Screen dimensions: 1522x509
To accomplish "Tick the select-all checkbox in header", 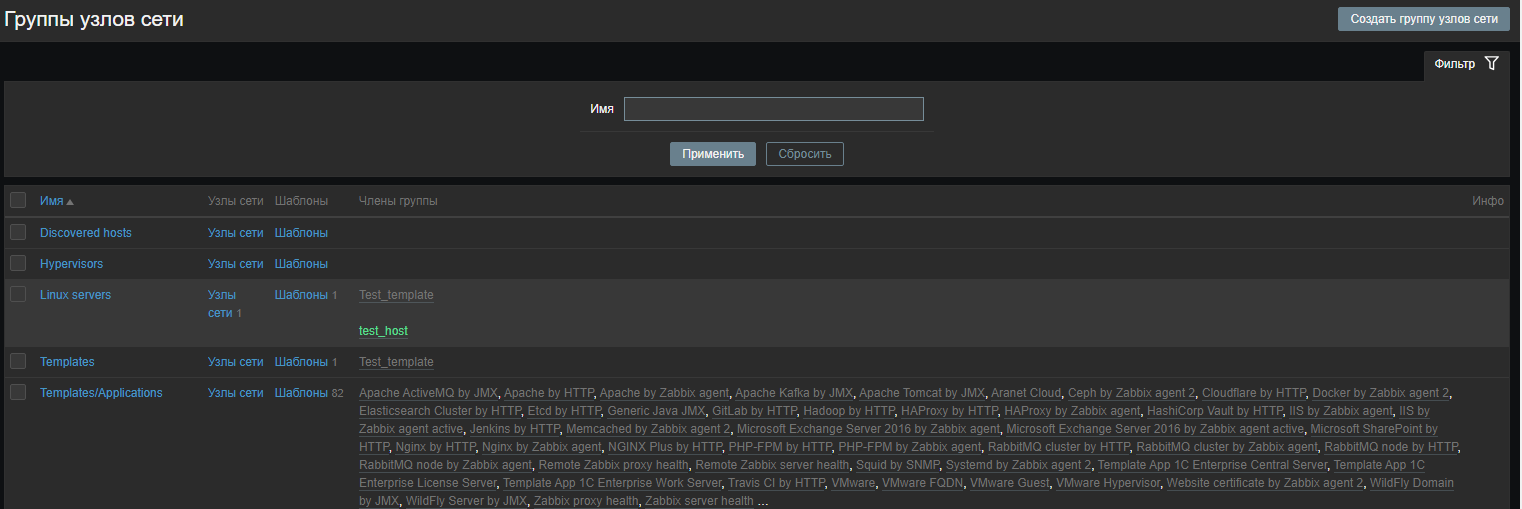I will (18, 201).
